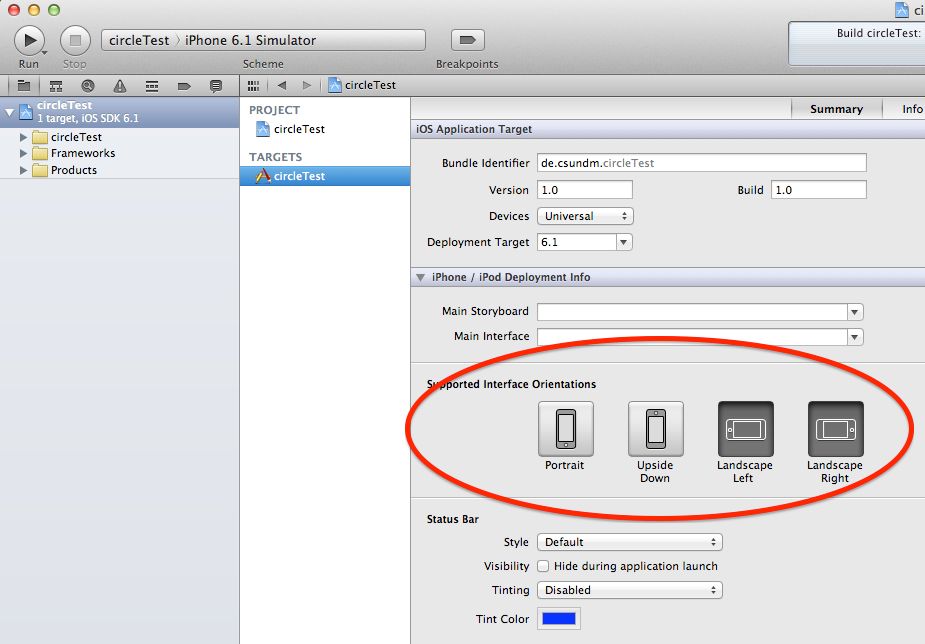Toggle Landscape Right orientation
This screenshot has width=925, height=644.
[835, 429]
